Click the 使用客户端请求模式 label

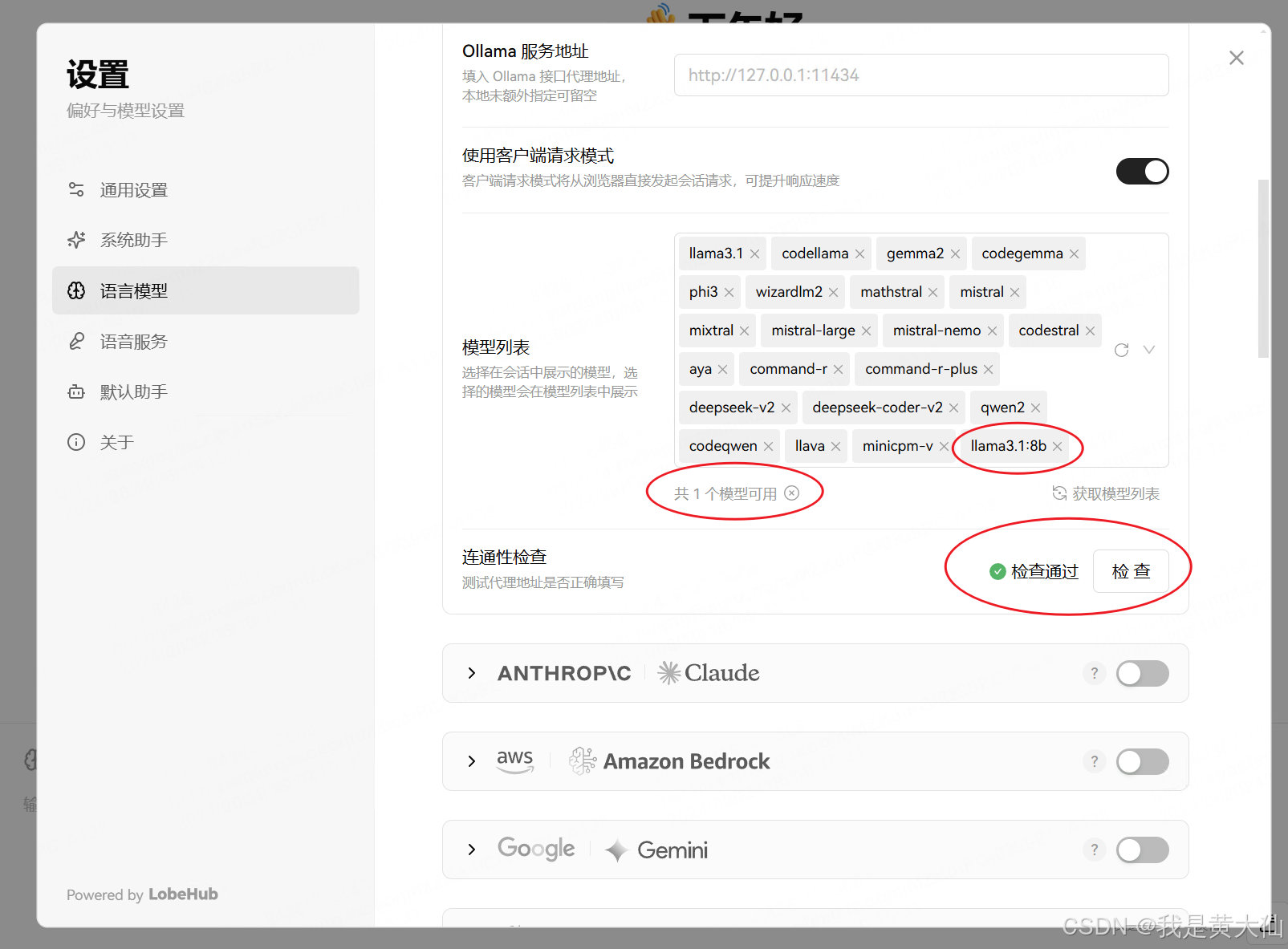[x=538, y=156]
